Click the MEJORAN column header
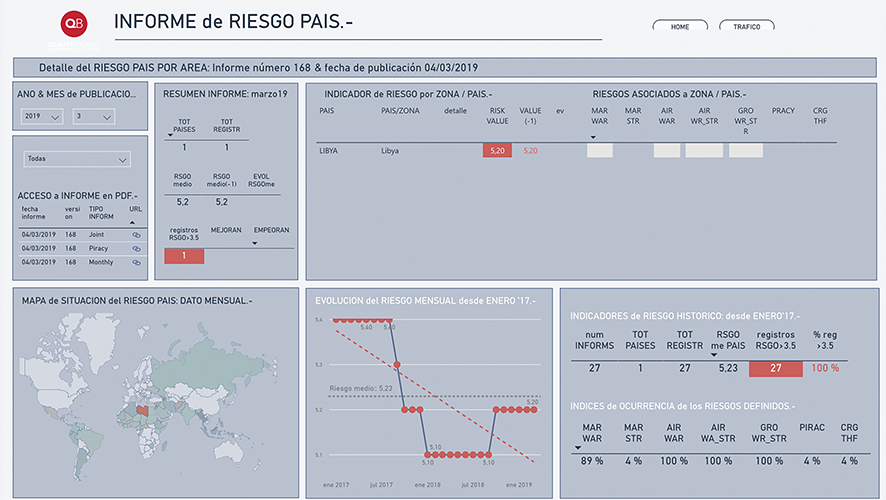Viewport: 886px width, 500px height. pos(226,231)
